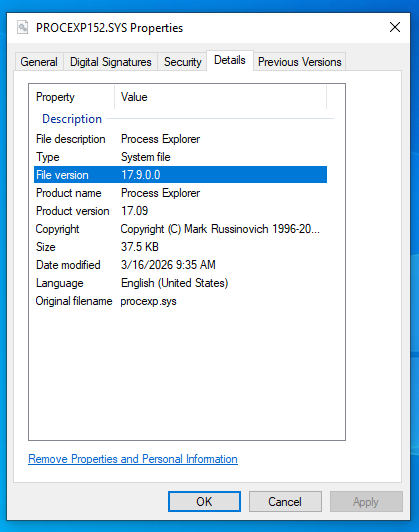Select the Size row

[180, 247]
